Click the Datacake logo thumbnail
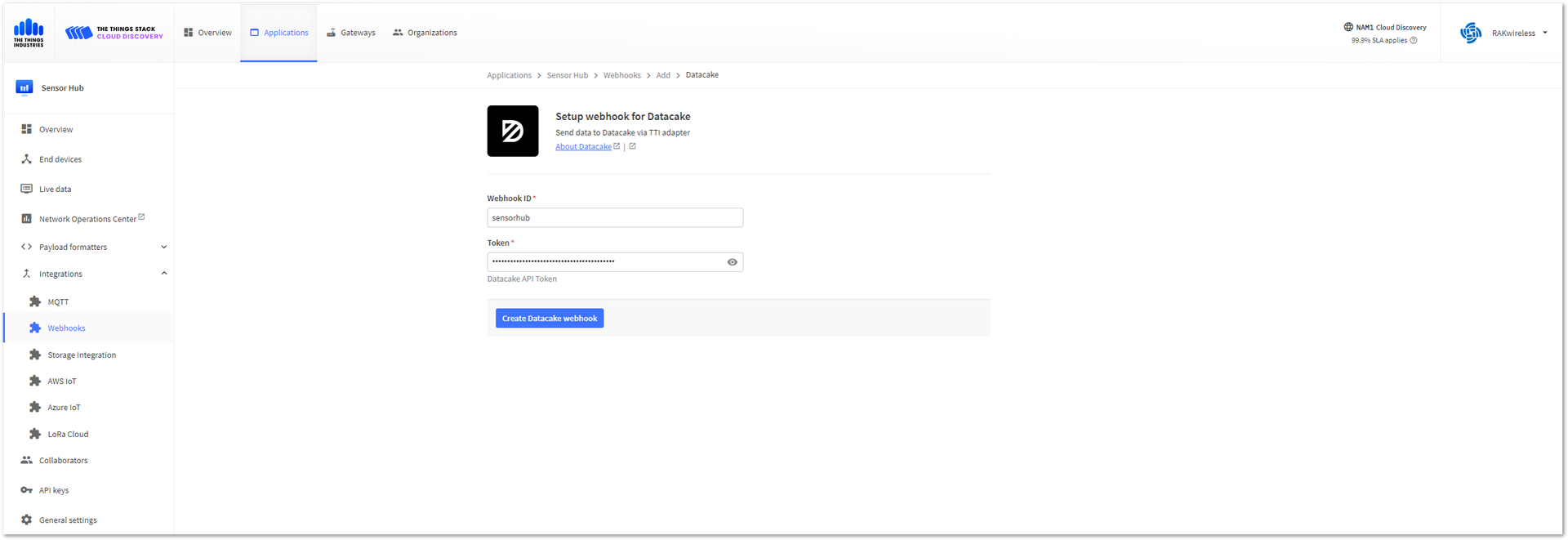1568x540 pixels. (513, 131)
